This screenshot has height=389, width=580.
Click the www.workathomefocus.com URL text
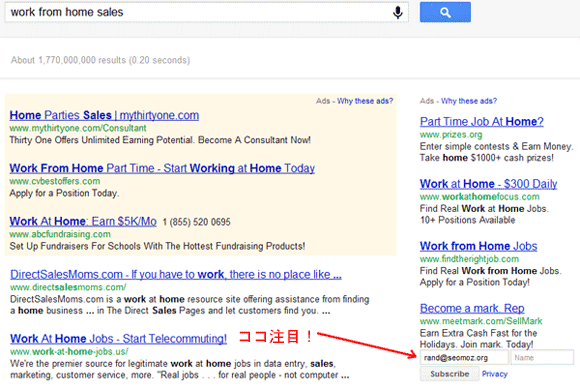[479, 196]
